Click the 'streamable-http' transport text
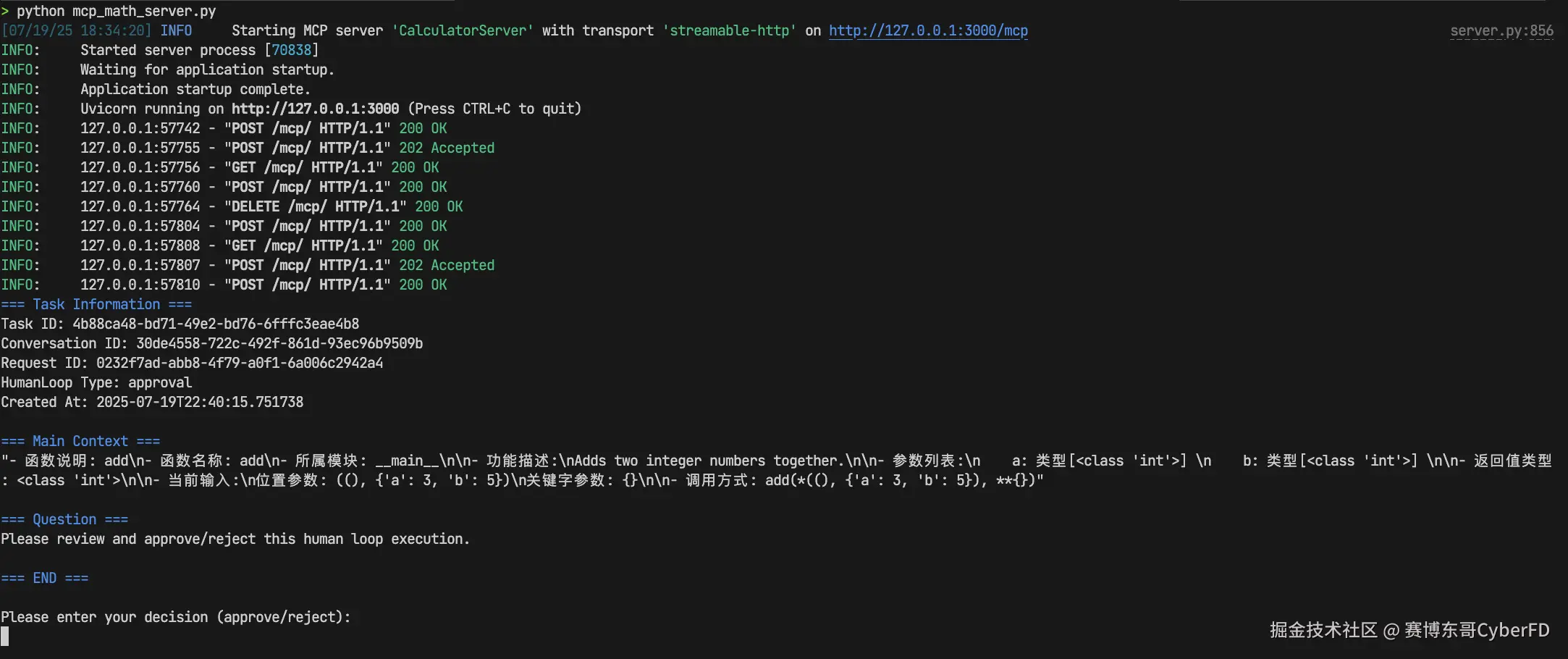 (x=730, y=30)
